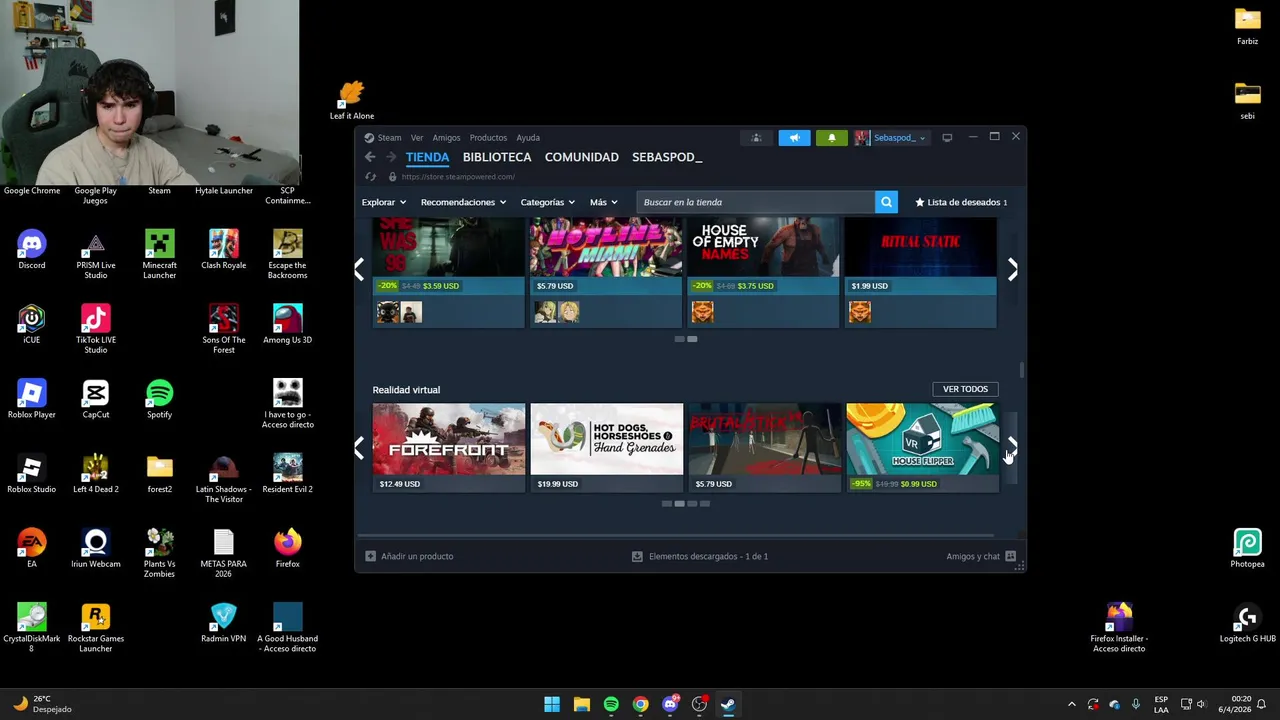Open Google Chrome from the taskbar
Image resolution: width=1280 pixels, height=720 pixels.
point(640,704)
